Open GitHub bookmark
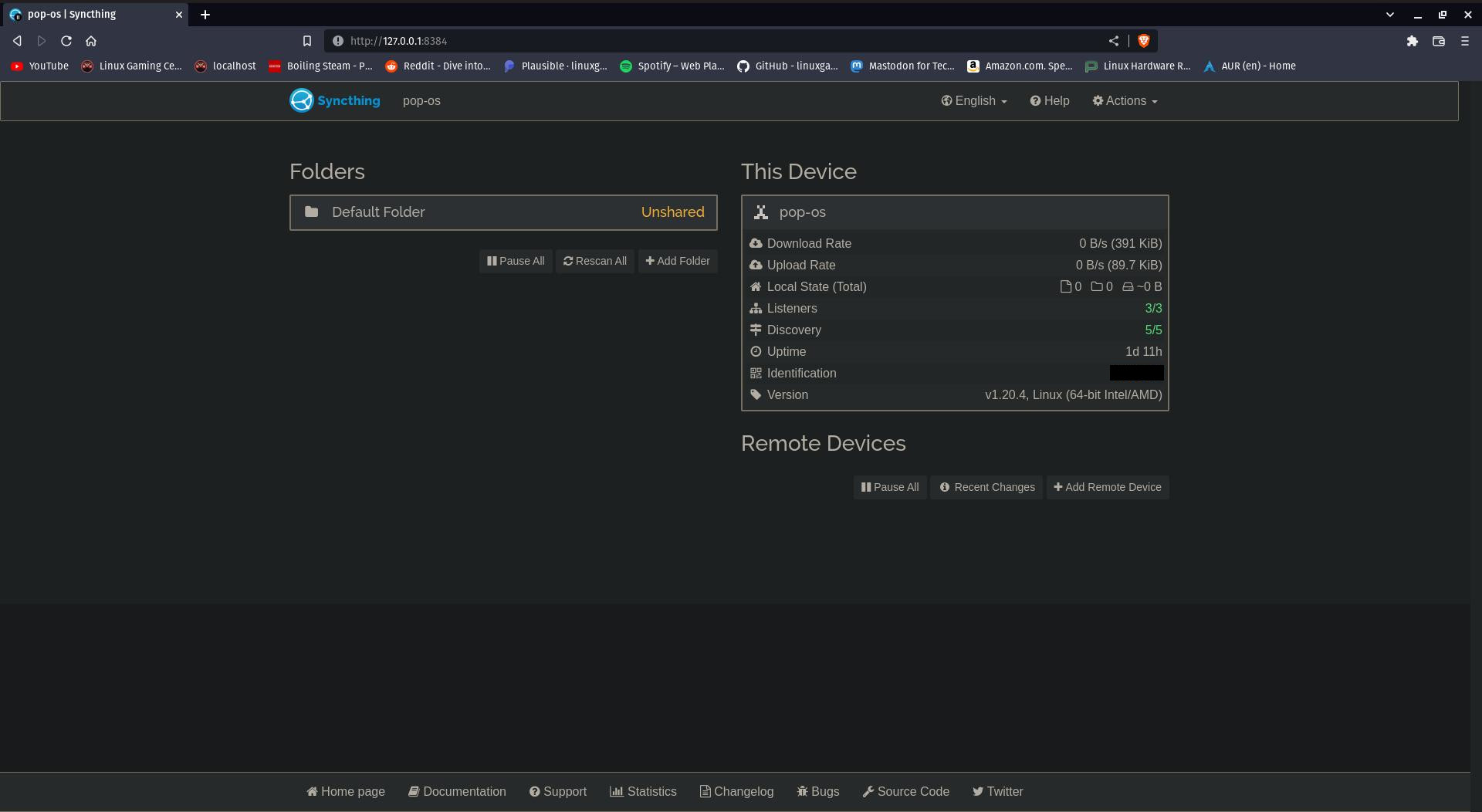The height and width of the screenshot is (812, 1482). coord(787,66)
